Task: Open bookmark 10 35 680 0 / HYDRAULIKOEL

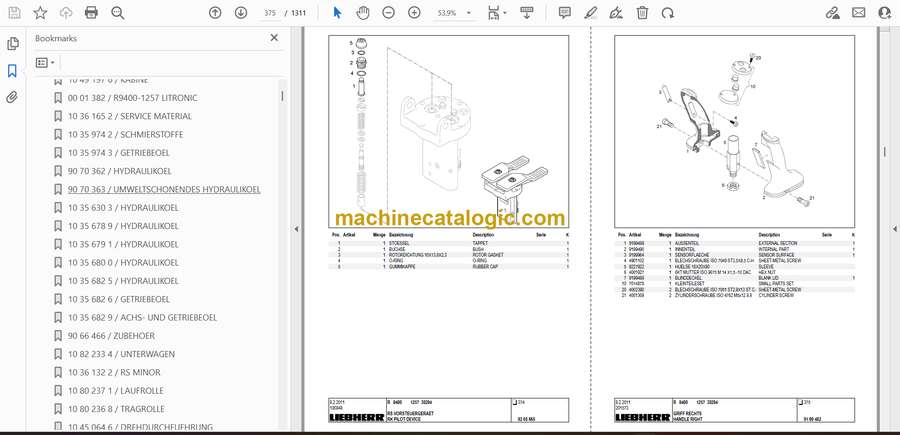Action: [x=123, y=263]
